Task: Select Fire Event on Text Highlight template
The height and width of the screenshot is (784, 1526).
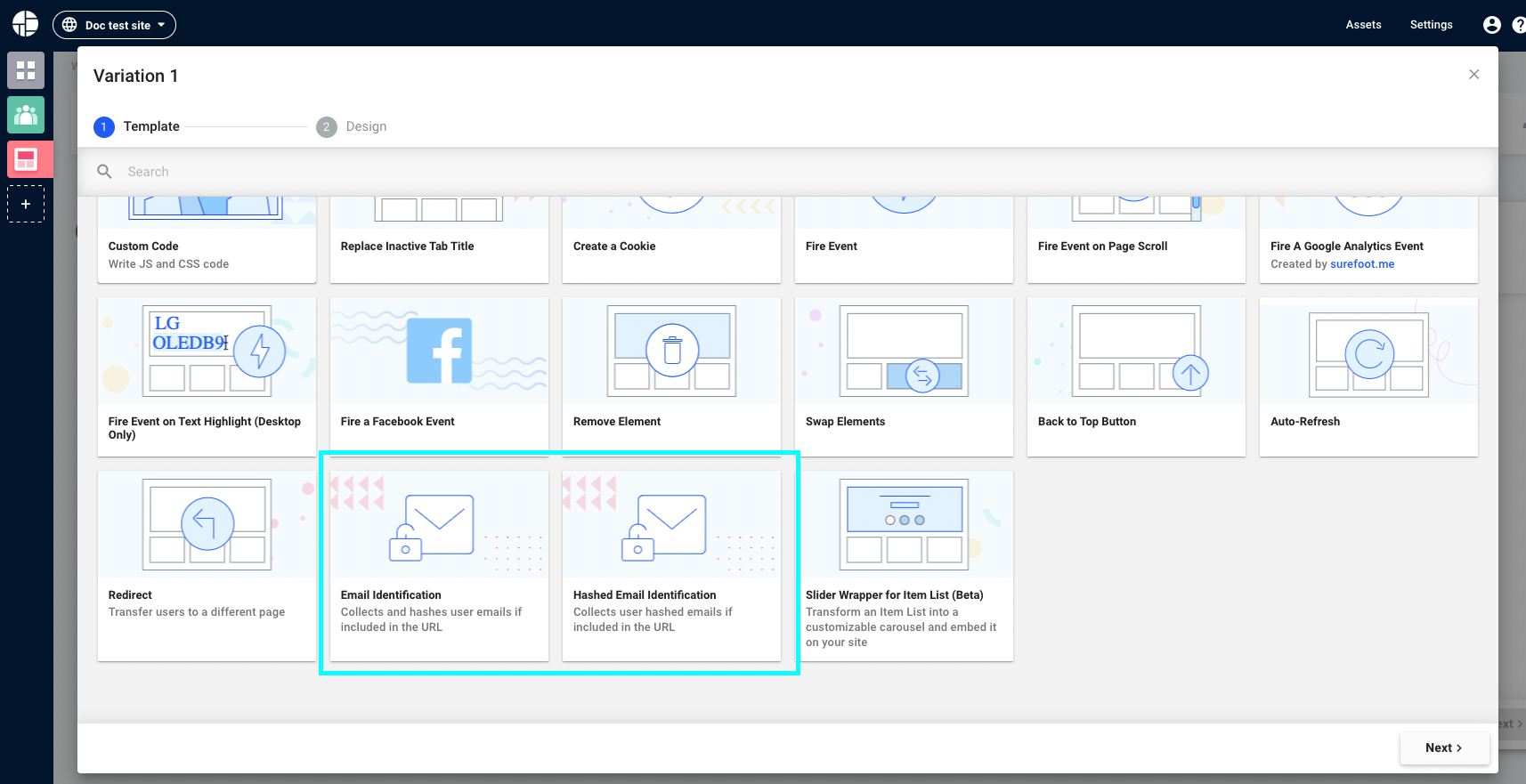Action: (x=207, y=376)
